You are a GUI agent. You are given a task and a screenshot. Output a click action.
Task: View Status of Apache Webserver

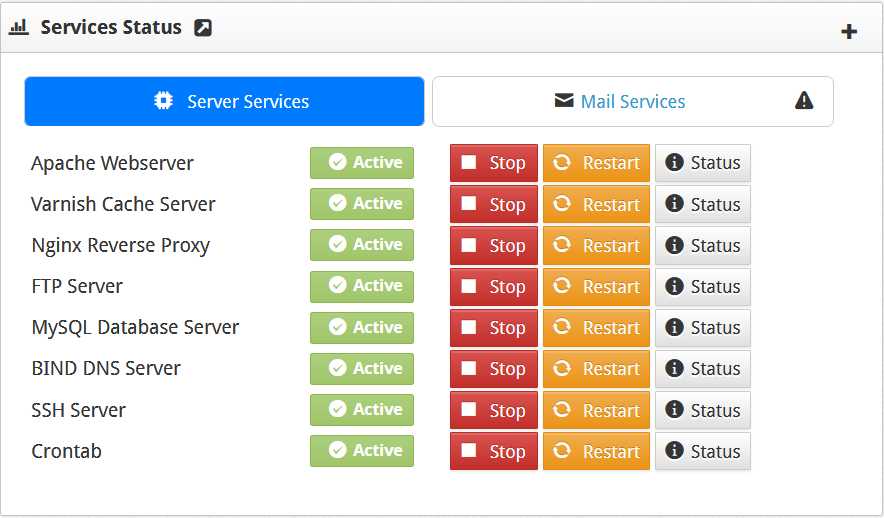(x=703, y=163)
